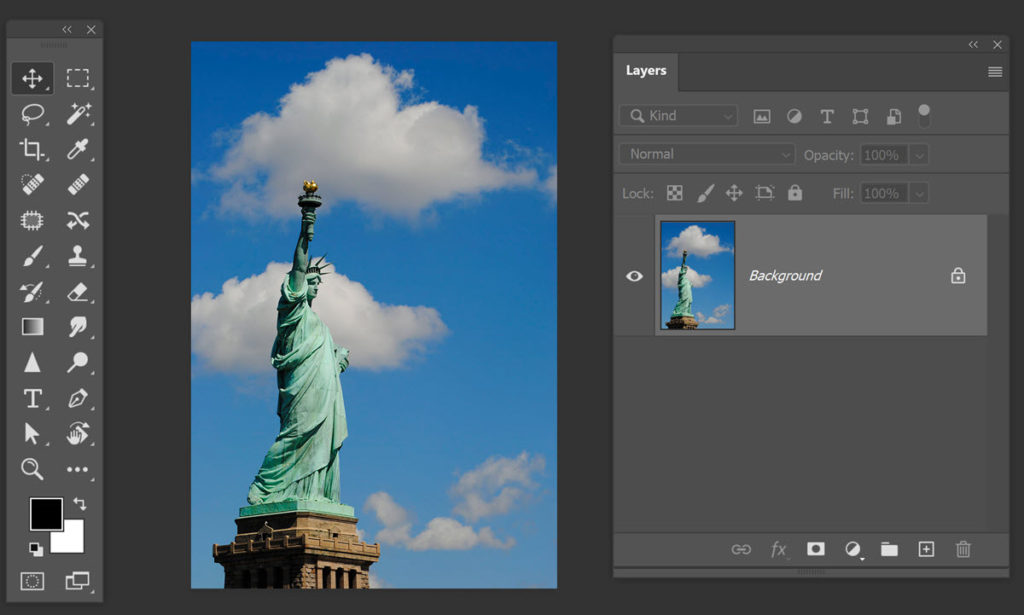Screen dimensions: 1024x615
Task: Select the Patch tool
Action: (x=32, y=221)
